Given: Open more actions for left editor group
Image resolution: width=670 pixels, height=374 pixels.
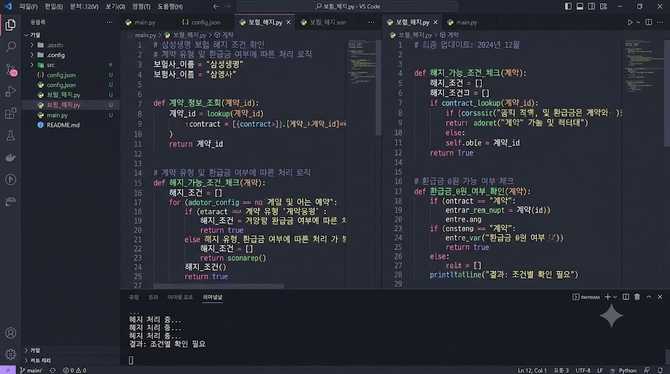Looking at the screenshot, I should click(371, 22).
